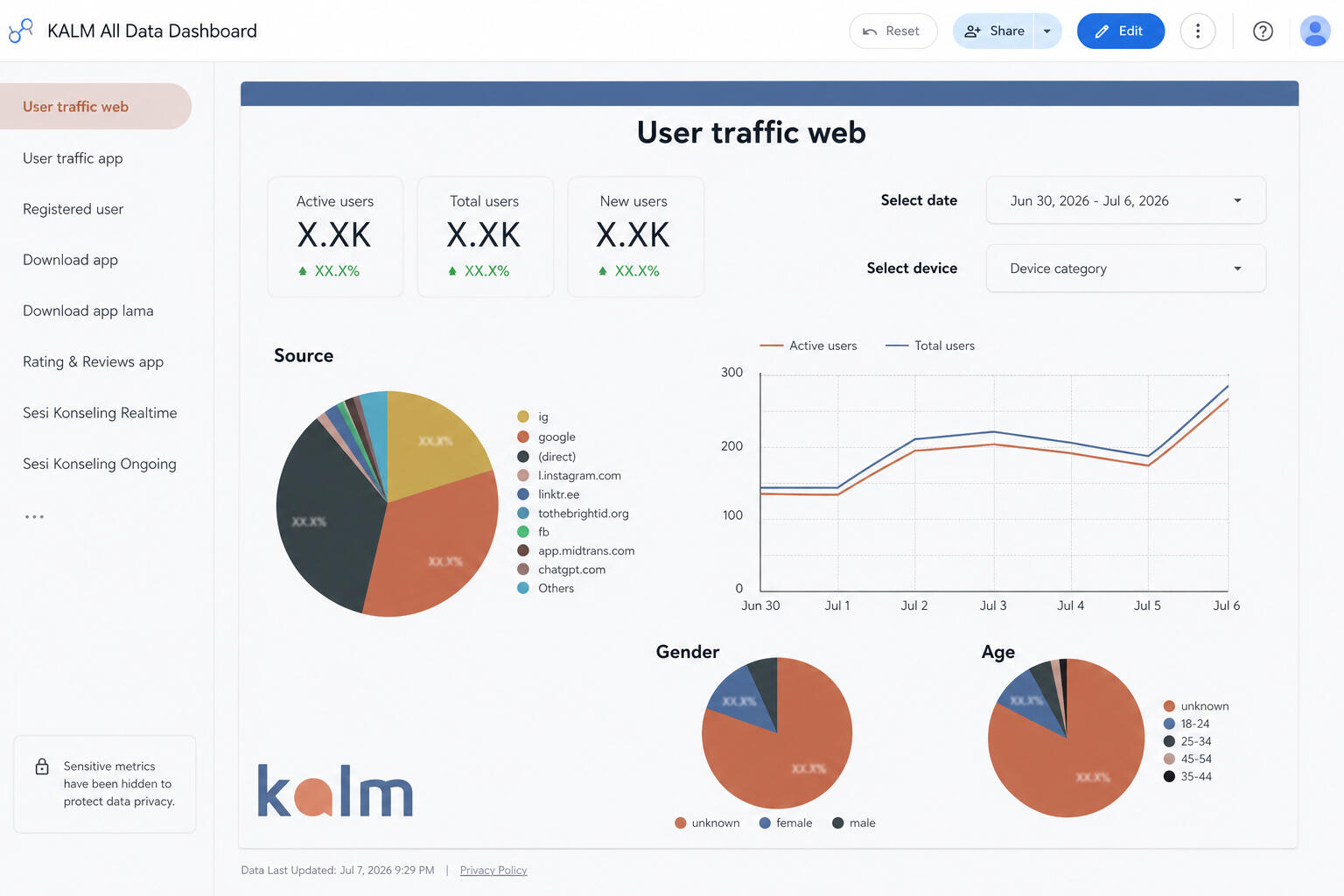Screen dimensions: 1344x896
Task: Click the google legend color dot
Action: click(523, 437)
